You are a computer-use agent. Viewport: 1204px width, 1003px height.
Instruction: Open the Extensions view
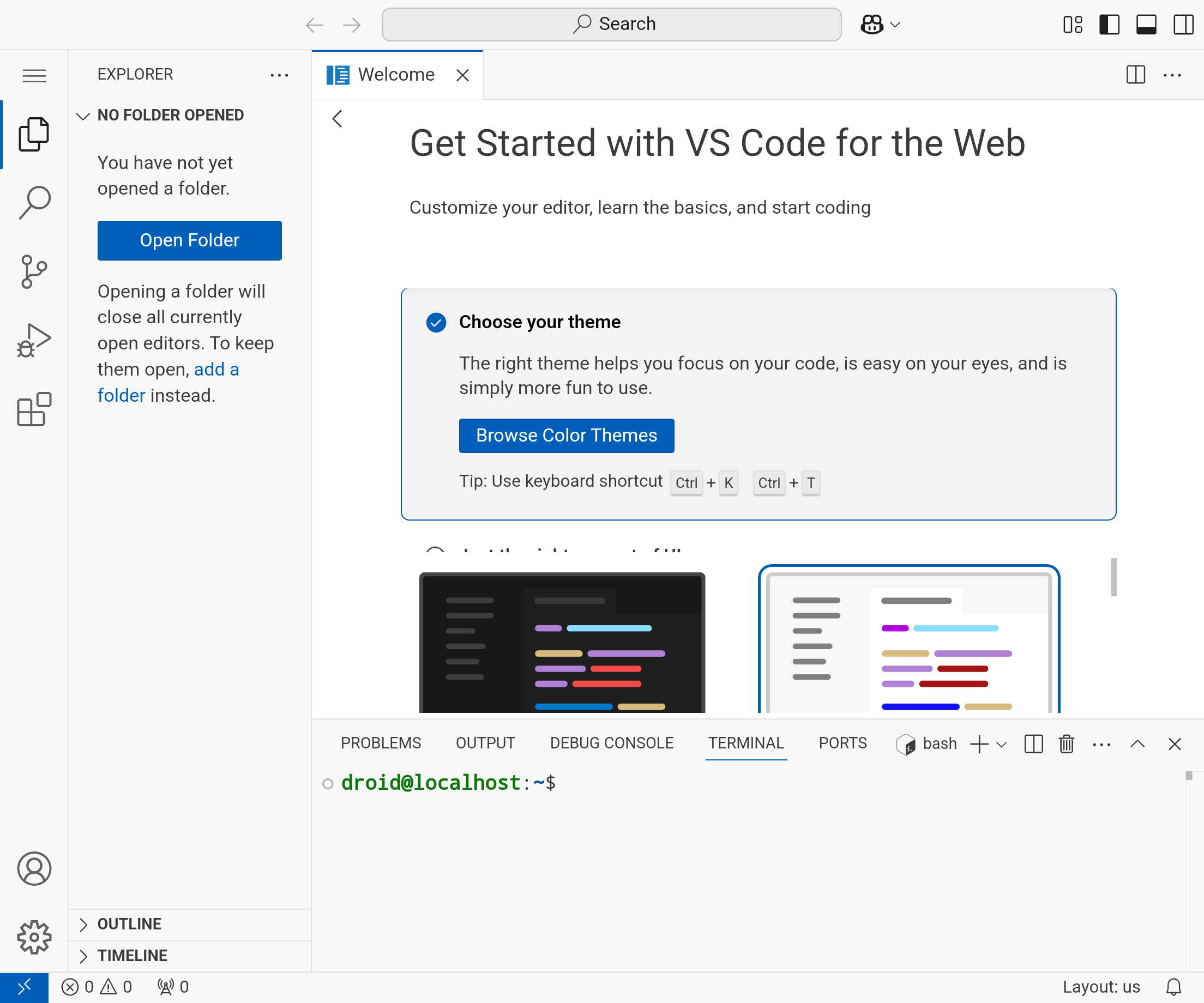[34, 409]
